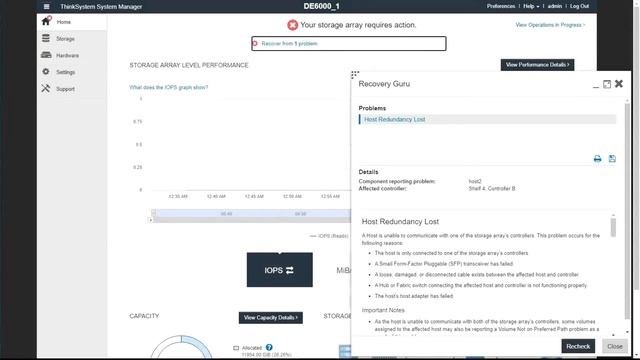This screenshot has height=360, width=640.
Task: Click the Settings gear icon
Action: (46, 72)
